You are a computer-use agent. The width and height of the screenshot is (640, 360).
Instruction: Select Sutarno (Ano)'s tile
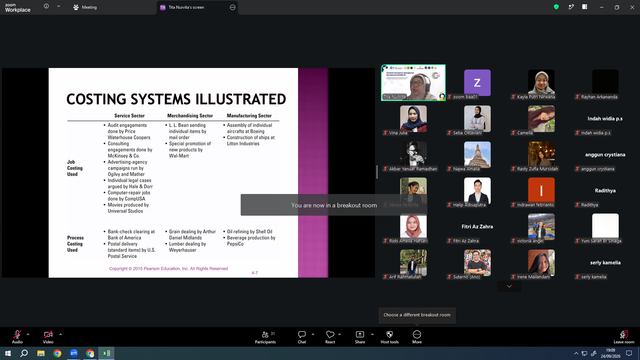point(477,262)
